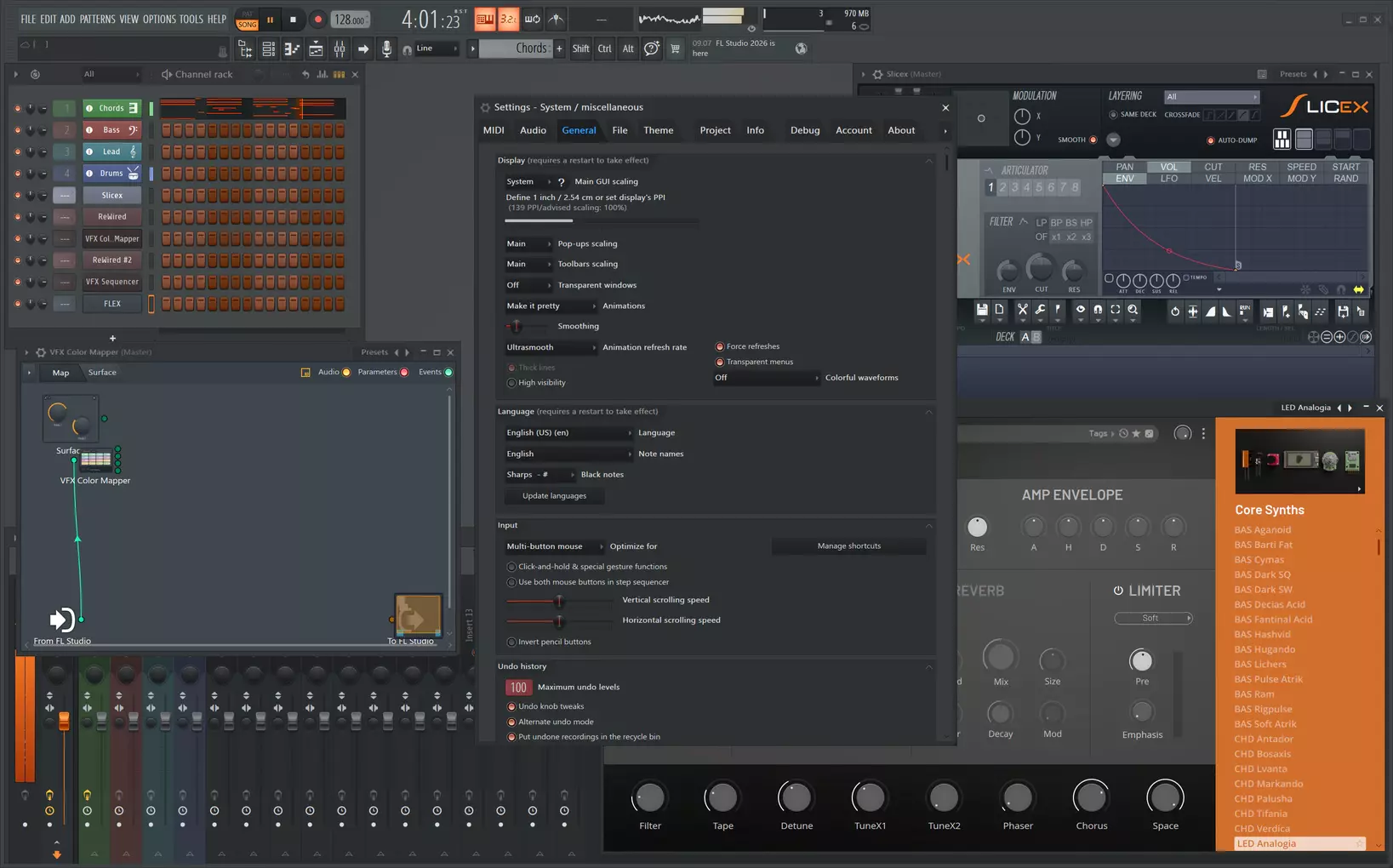
Task: Click the Manage shortcuts button
Action: coord(848,546)
